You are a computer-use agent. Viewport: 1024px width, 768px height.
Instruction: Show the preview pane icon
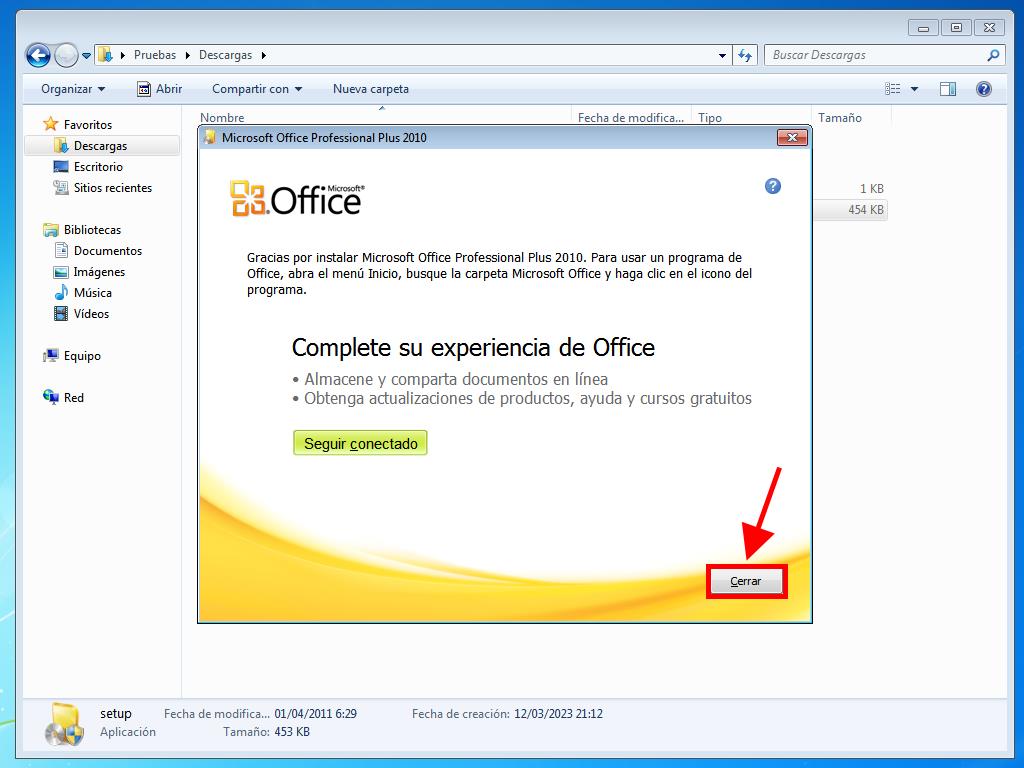(947, 89)
